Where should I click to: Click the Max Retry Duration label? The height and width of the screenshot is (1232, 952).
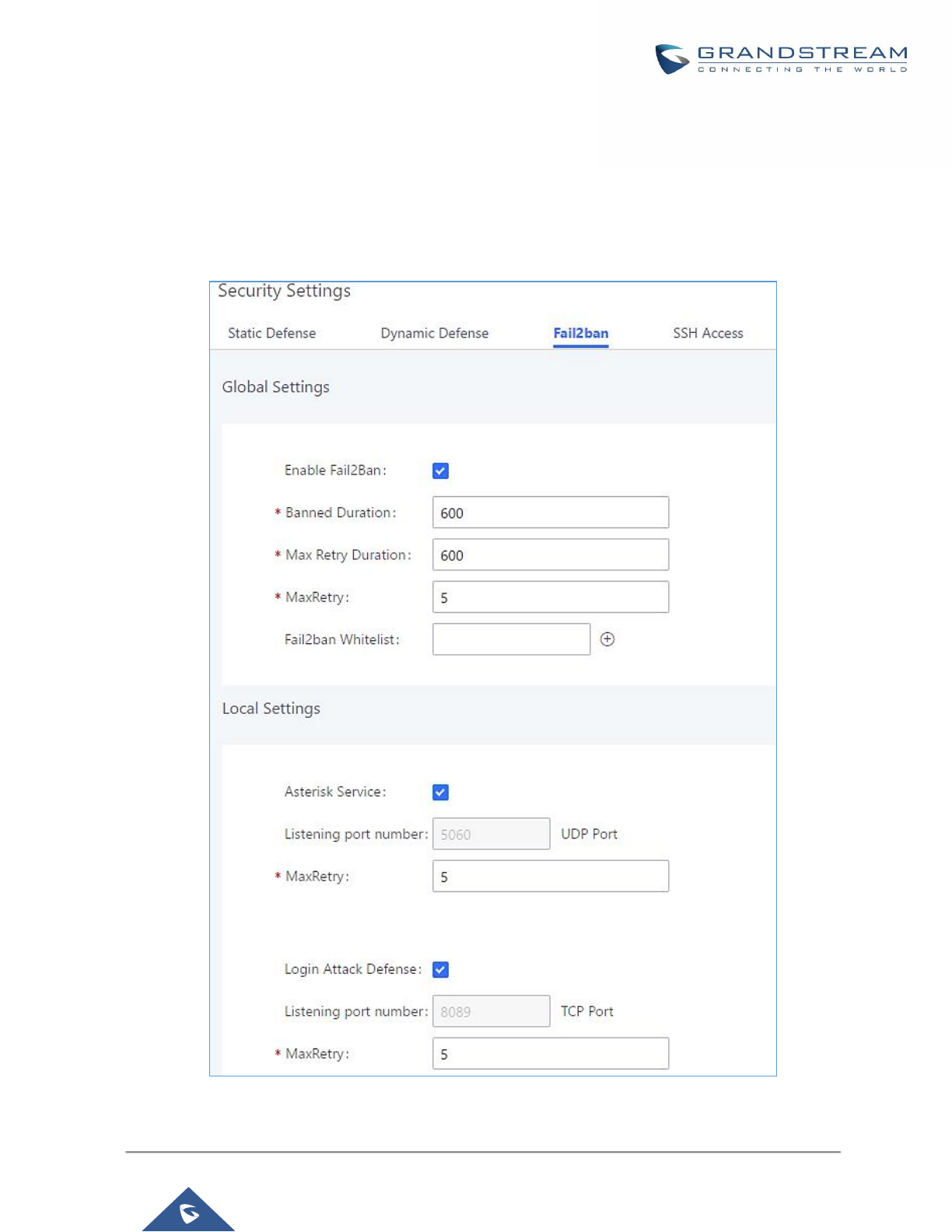tap(348, 555)
